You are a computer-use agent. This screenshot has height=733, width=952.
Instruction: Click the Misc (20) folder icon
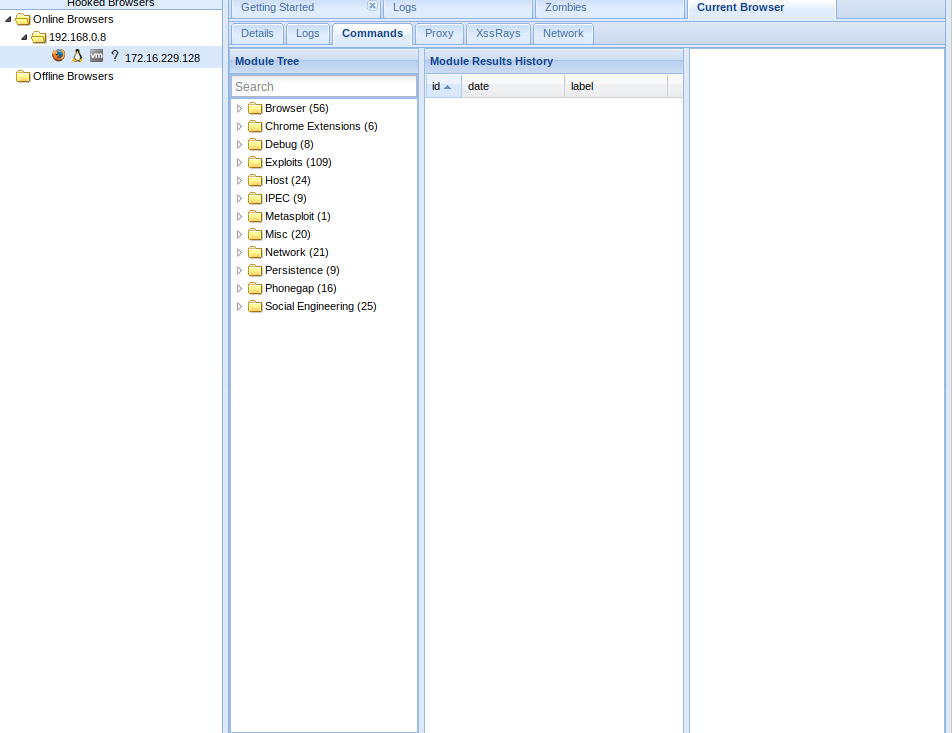(x=255, y=234)
